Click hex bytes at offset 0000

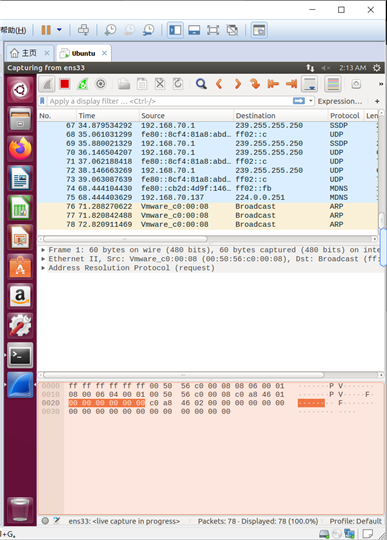(176, 386)
